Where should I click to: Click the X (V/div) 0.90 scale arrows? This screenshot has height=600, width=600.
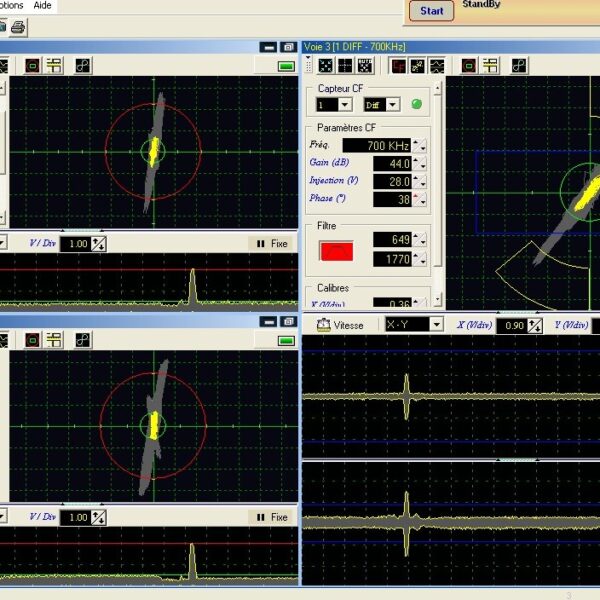(x=535, y=326)
